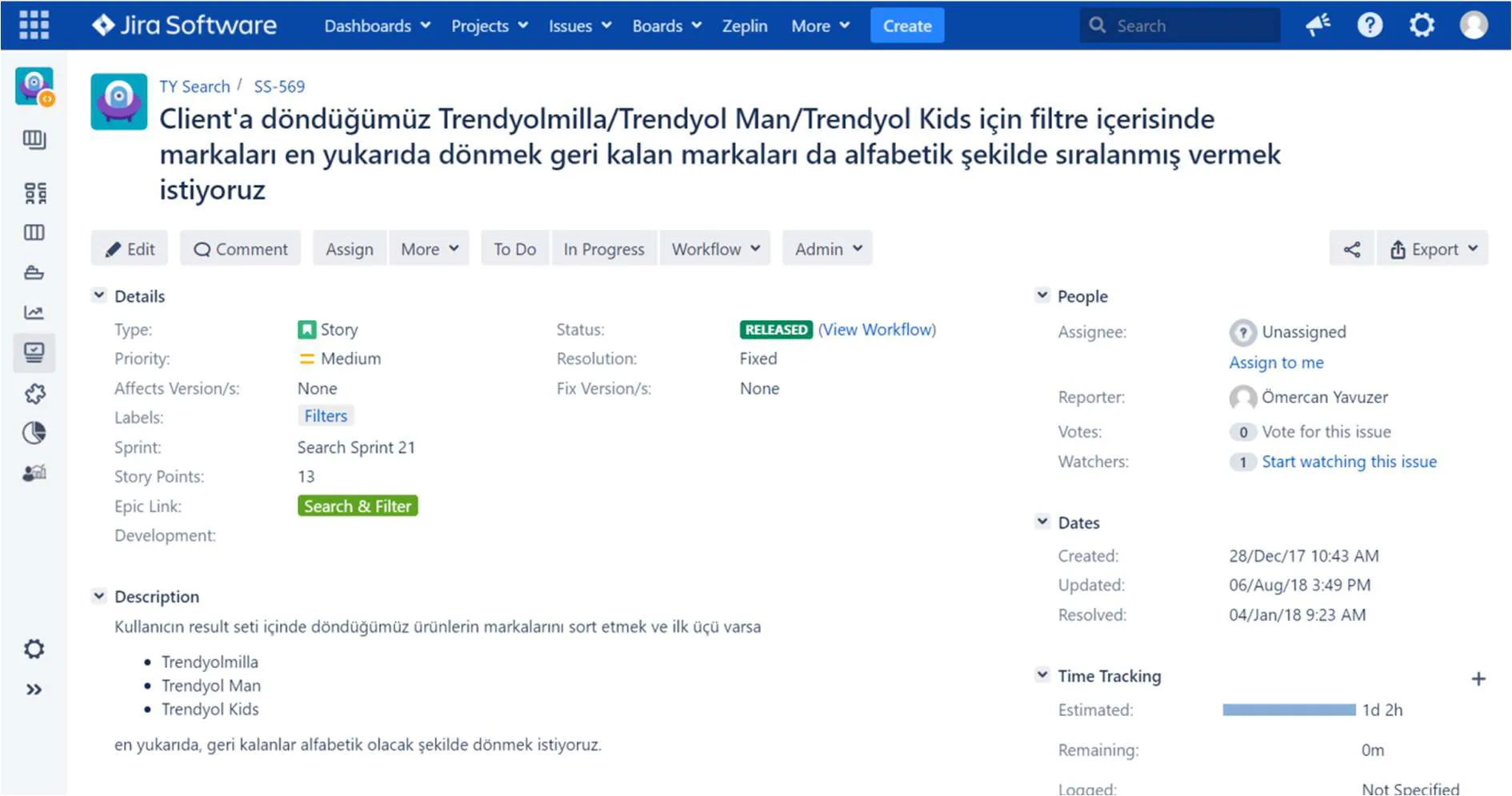The height and width of the screenshot is (796, 1512).
Task: Open the top navigation More menu
Action: coord(820,26)
